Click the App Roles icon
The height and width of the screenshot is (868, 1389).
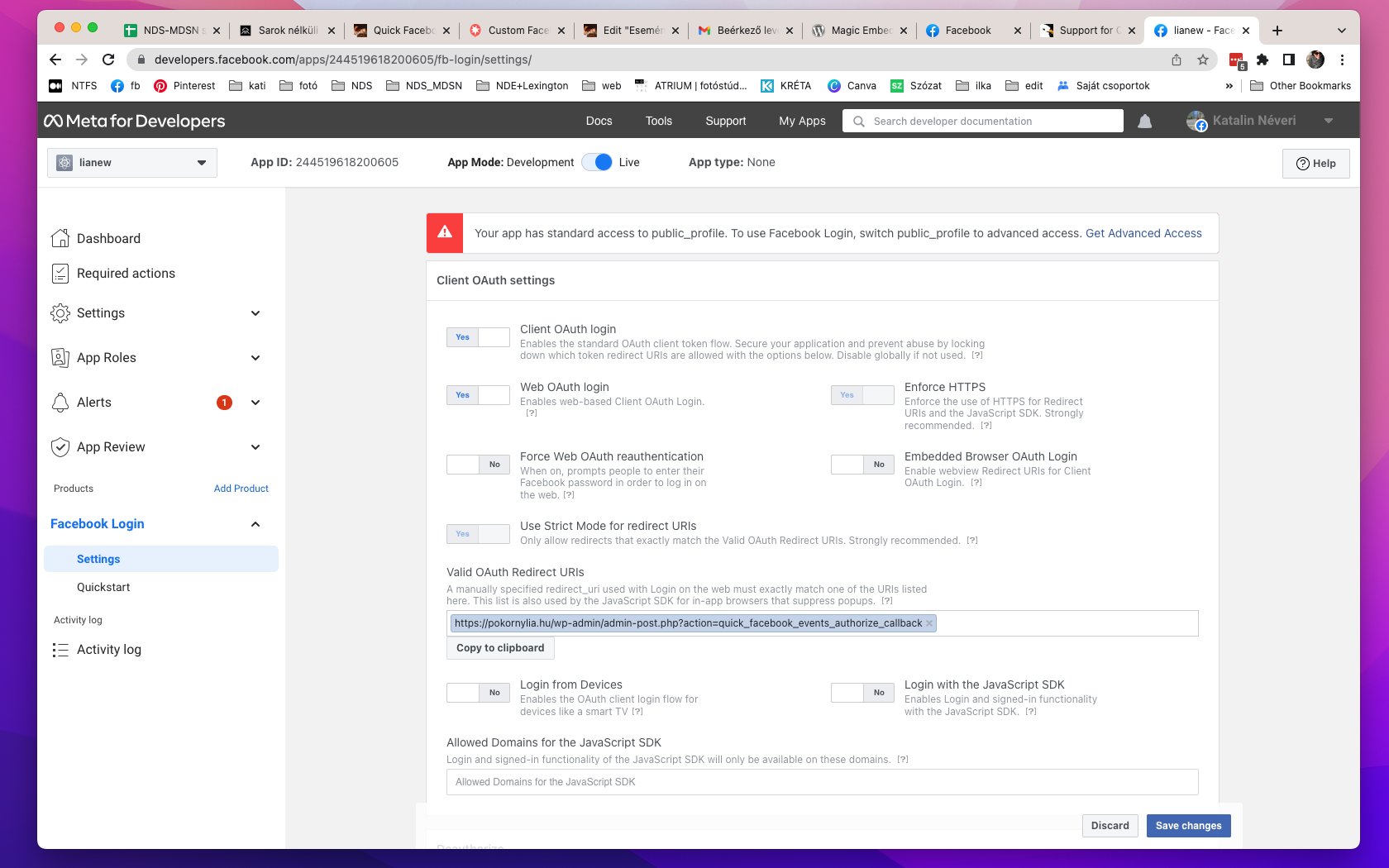tap(60, 358)
